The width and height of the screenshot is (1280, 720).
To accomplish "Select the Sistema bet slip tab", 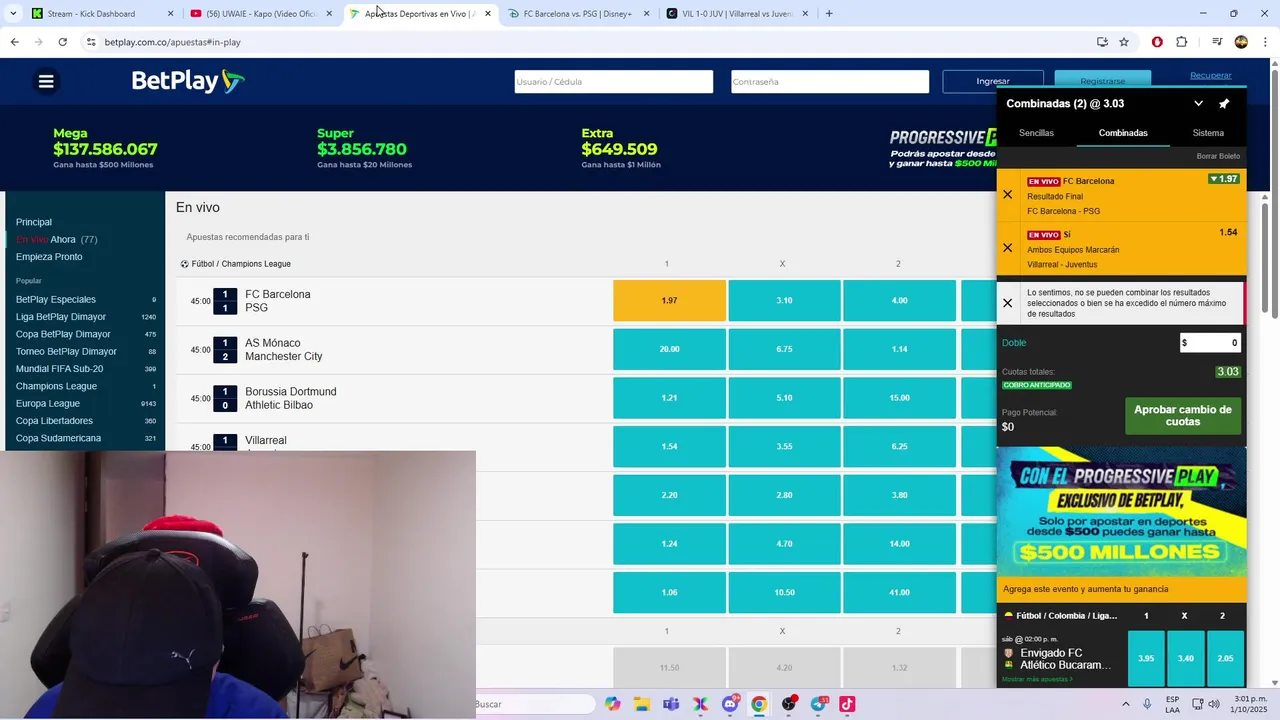I will point(1208,133).
